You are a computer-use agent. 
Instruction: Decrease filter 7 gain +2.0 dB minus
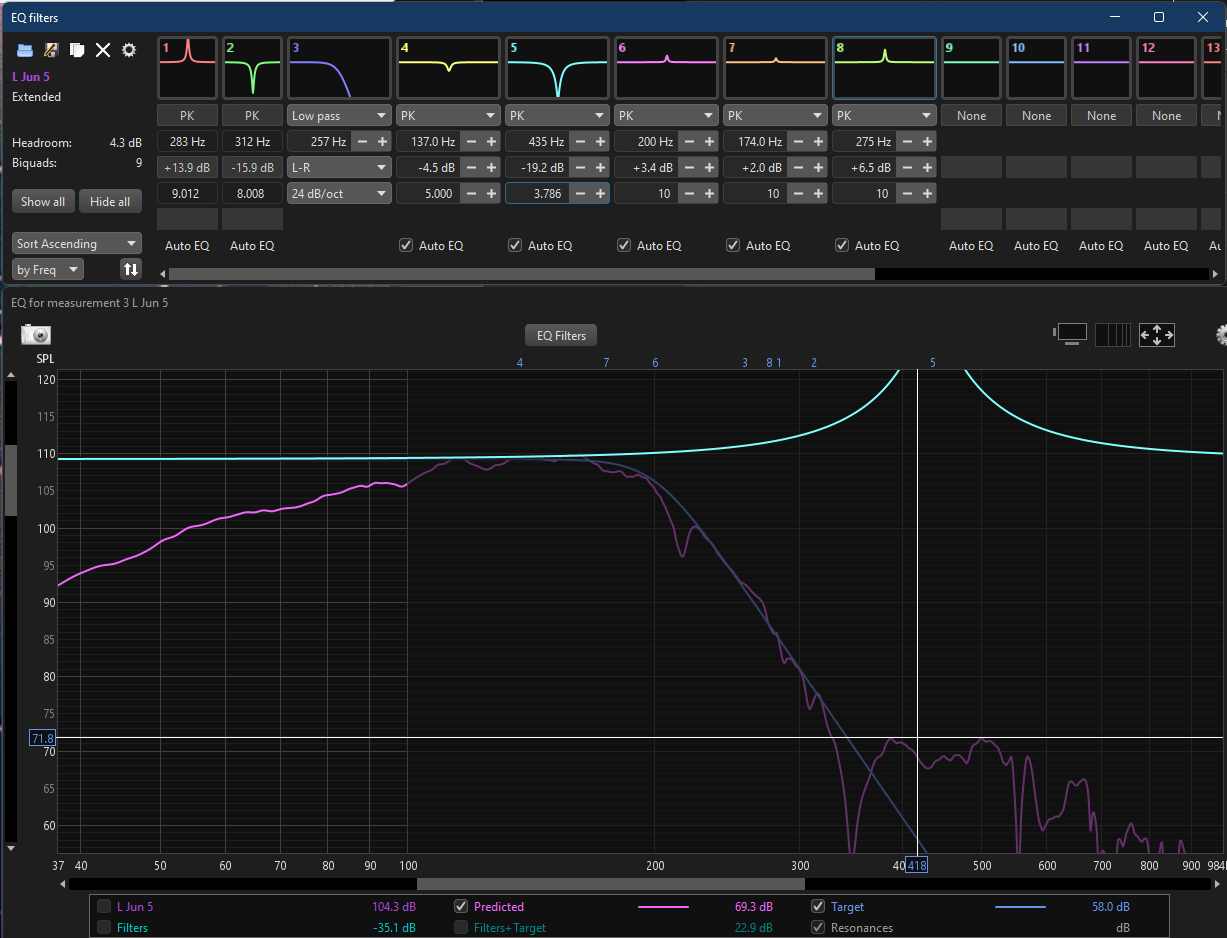pos(800,168)
